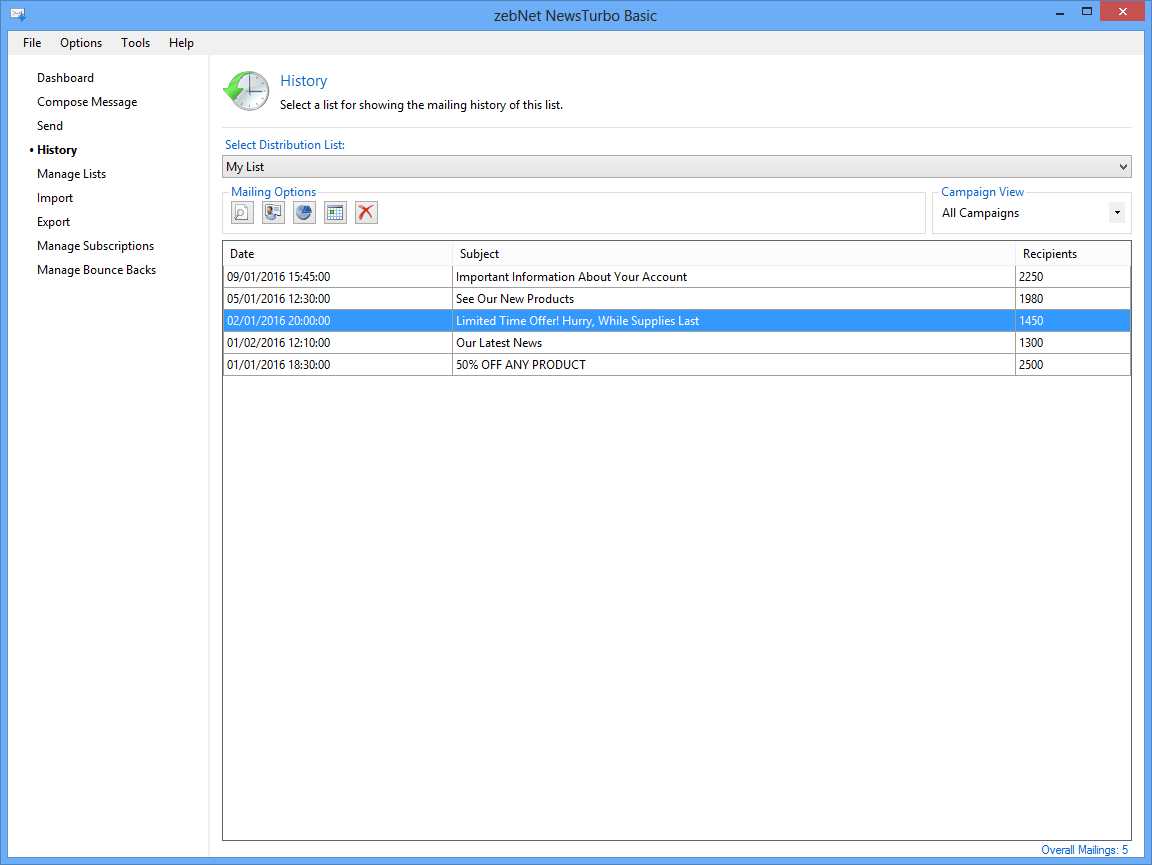The width and height of the screenshot is (1152, 865).
Task: Open the pie chart statistics icon
Action: [304, 212]
